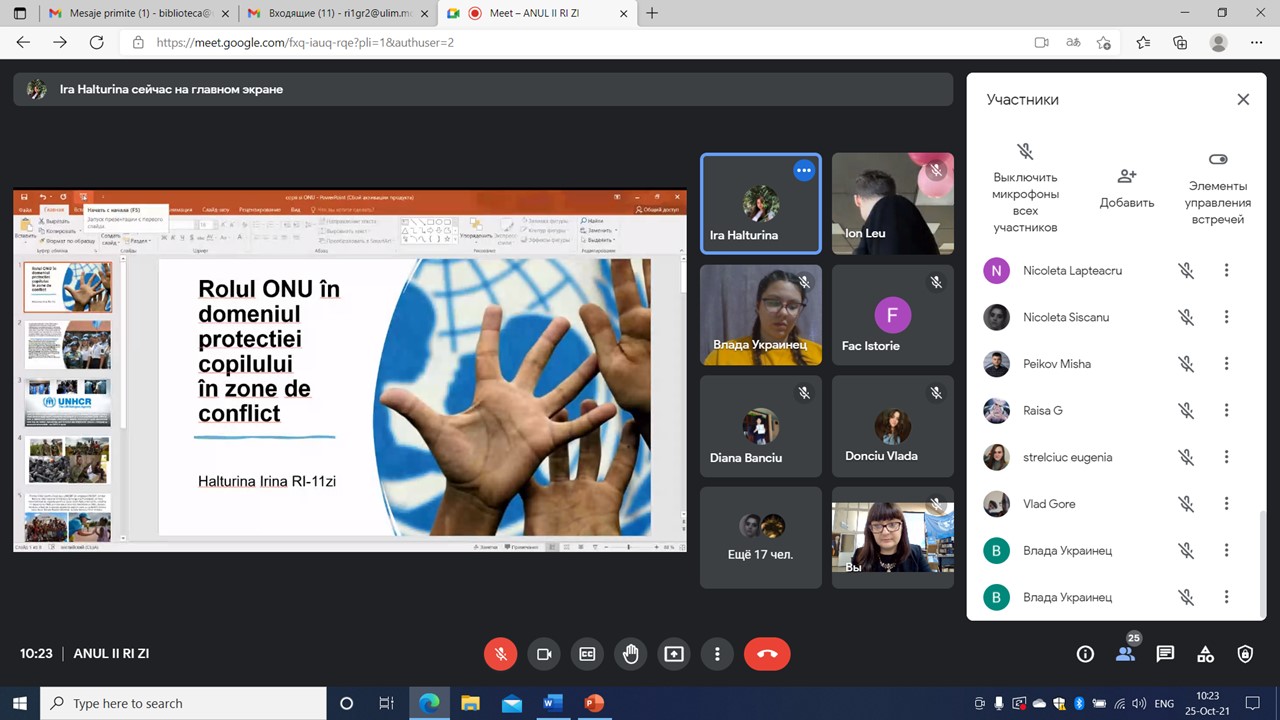Toggle the camera button in Meet controls
Image resolution: width=1280 pixels, height=720 pixels.
tap(544, 654)
